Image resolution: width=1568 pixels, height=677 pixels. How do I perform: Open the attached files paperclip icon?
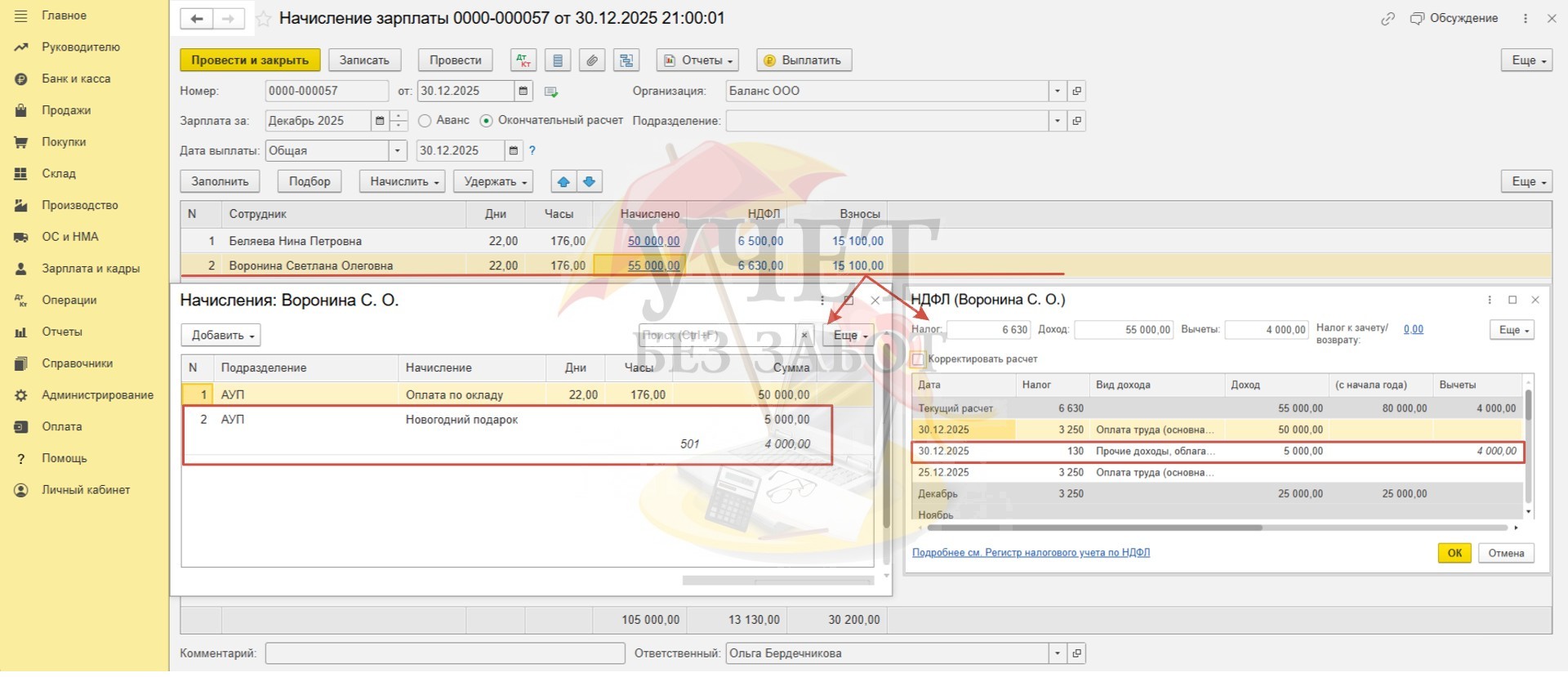coord(591,60)
